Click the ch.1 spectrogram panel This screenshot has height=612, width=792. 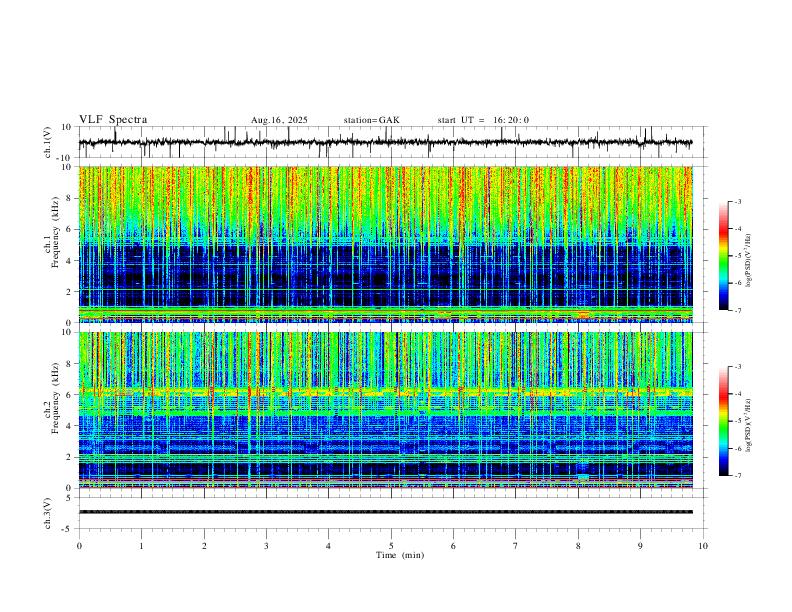coord(385,244)
